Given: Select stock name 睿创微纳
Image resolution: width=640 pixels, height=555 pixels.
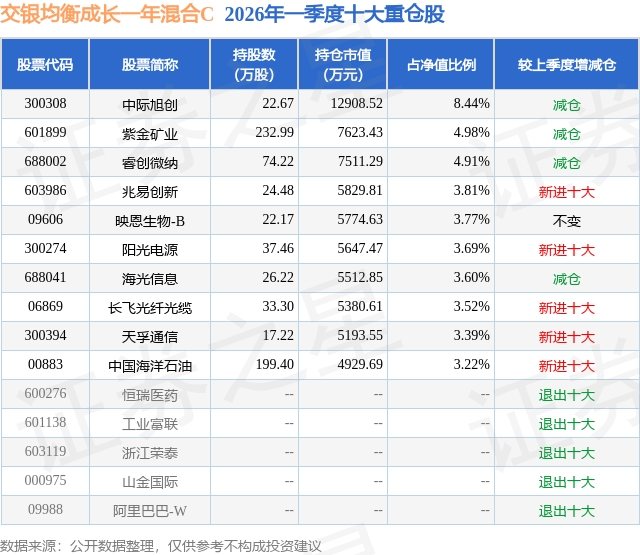Looking at the screenshot, I should (150, 163).
